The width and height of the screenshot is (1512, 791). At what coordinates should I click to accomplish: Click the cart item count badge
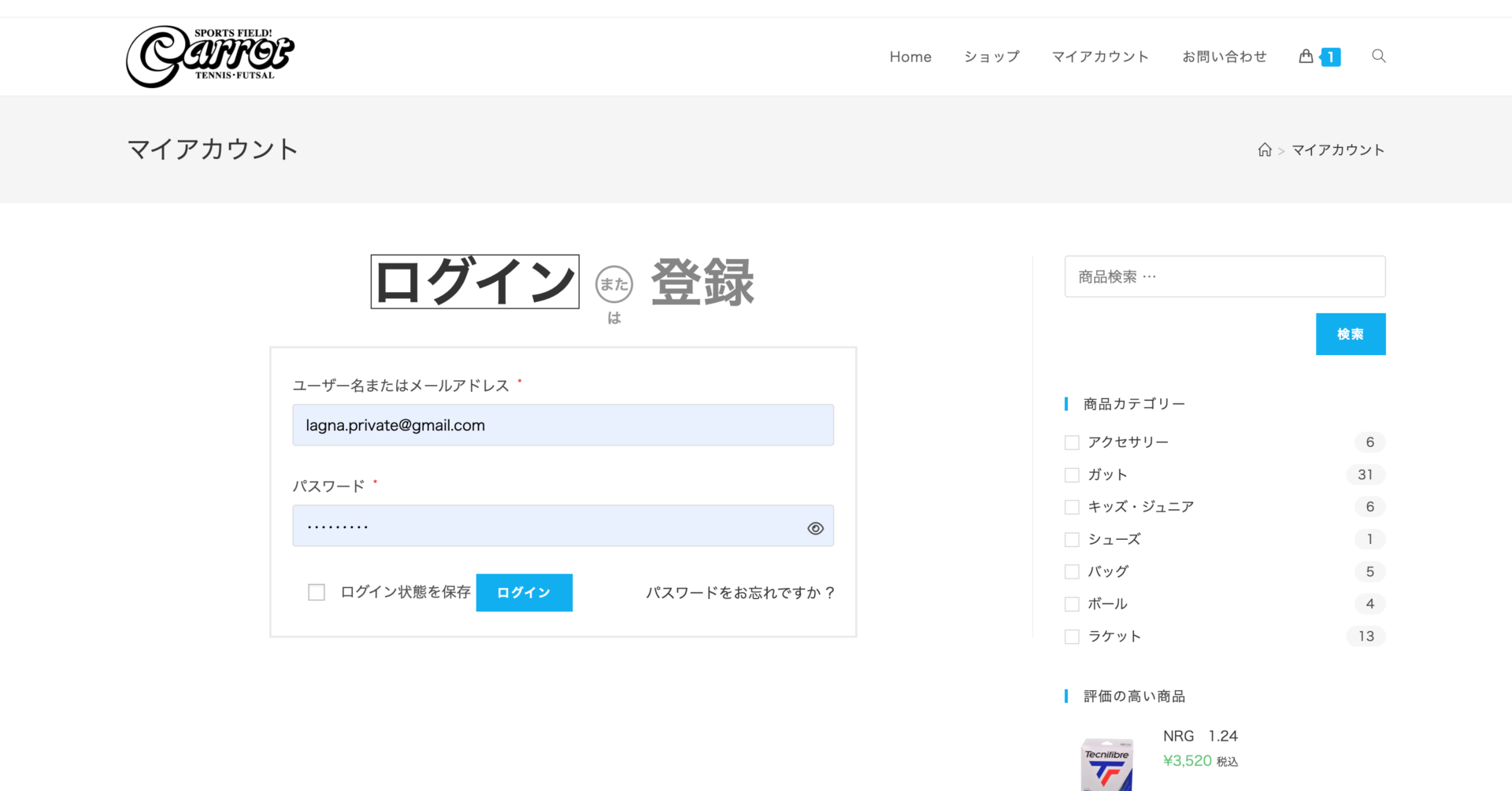click(1331, 57)
